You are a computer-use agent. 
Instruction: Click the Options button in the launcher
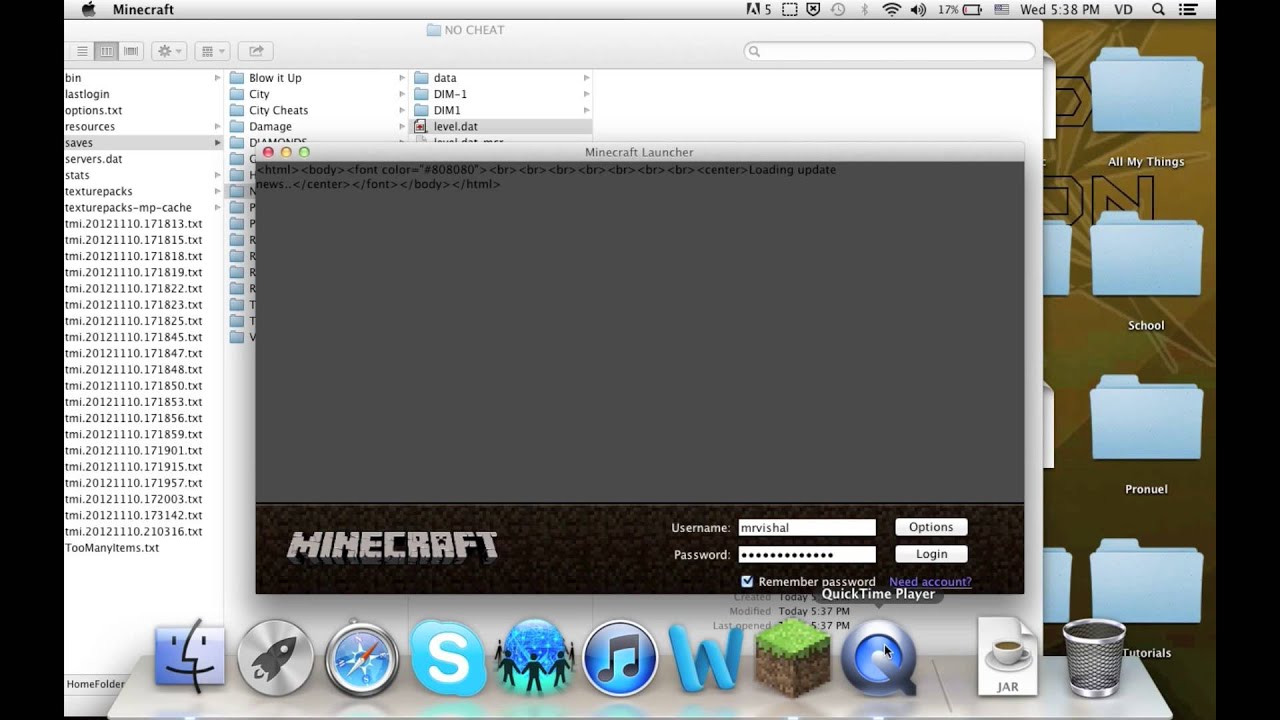tap(931, 527)
